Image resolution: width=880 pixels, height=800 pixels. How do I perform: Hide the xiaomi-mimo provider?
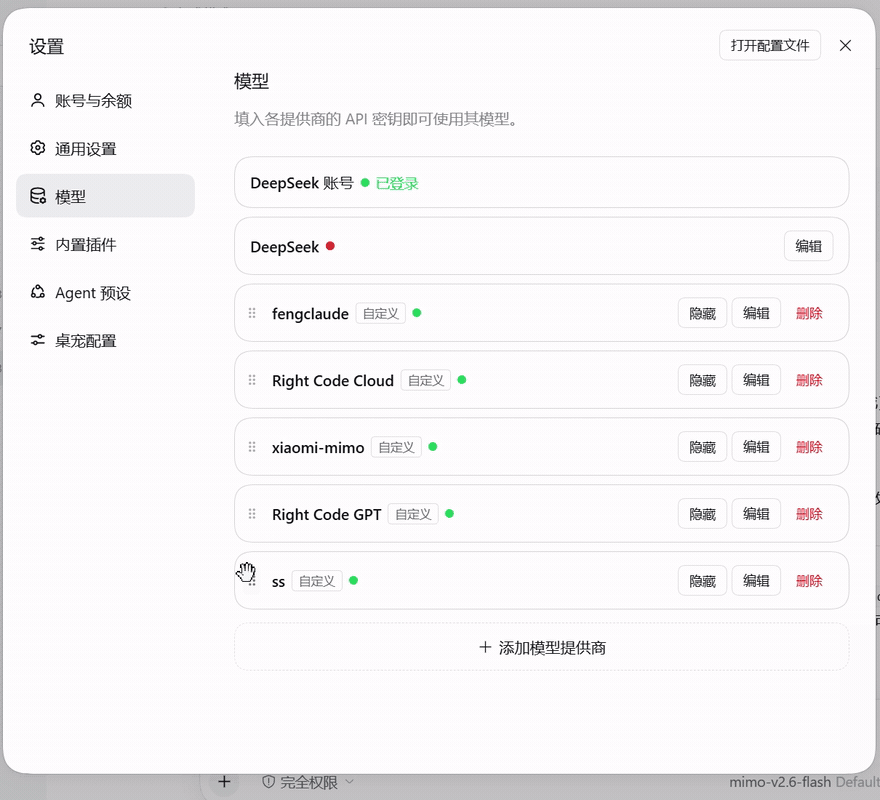point(702,447)
